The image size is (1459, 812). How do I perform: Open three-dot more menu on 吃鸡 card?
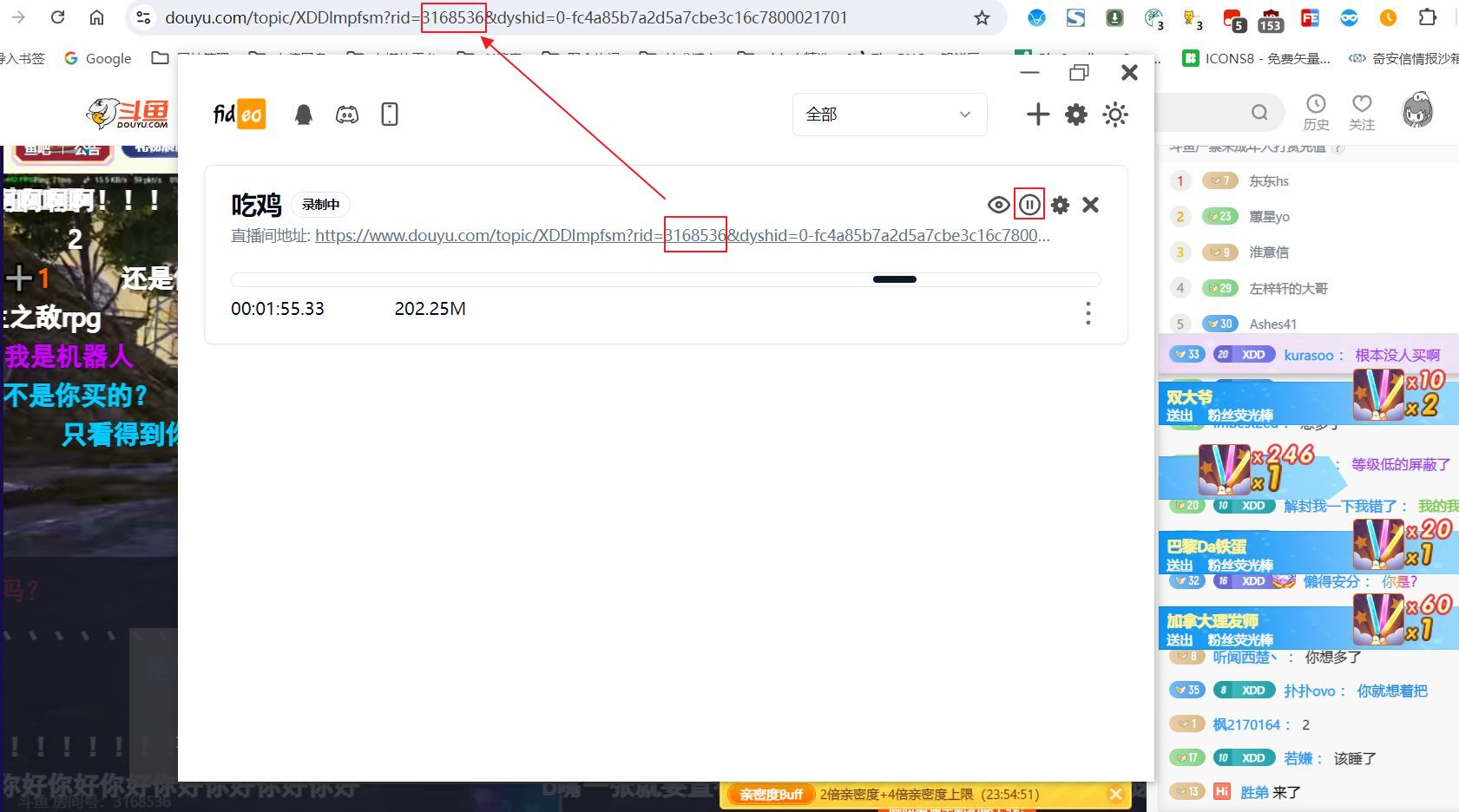point(1088,313)
